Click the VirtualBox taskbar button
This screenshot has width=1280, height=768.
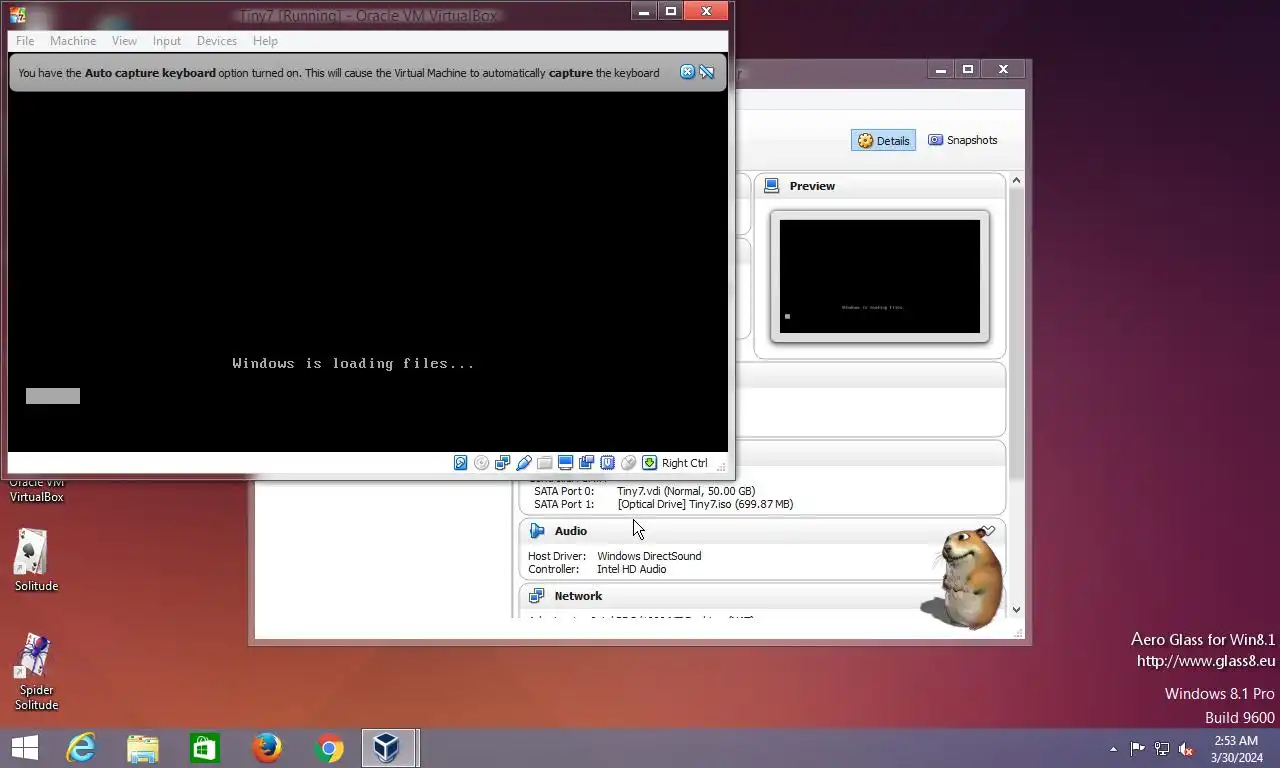coord(389,748)
